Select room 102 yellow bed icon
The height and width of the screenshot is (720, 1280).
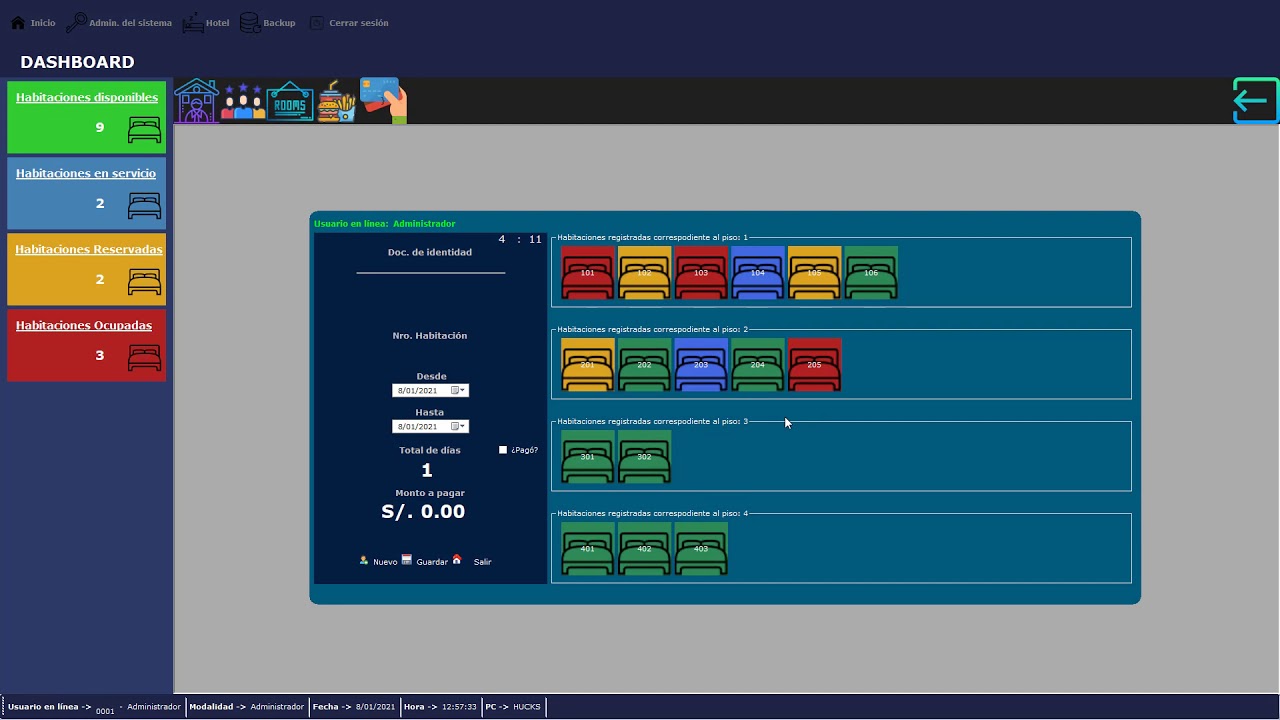tap(644, 273)
